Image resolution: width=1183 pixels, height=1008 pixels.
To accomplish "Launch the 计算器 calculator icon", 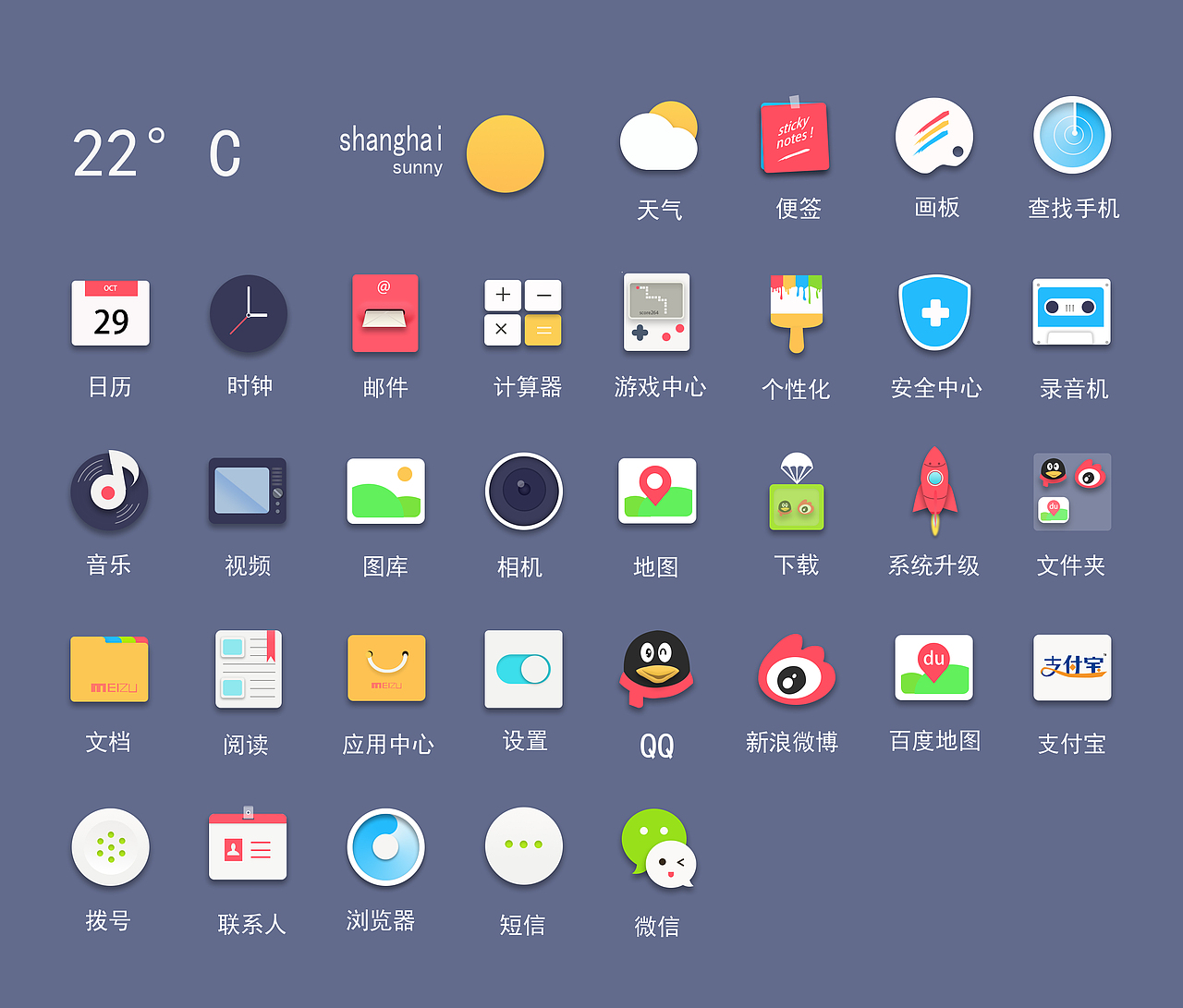I will coord(523,313).
